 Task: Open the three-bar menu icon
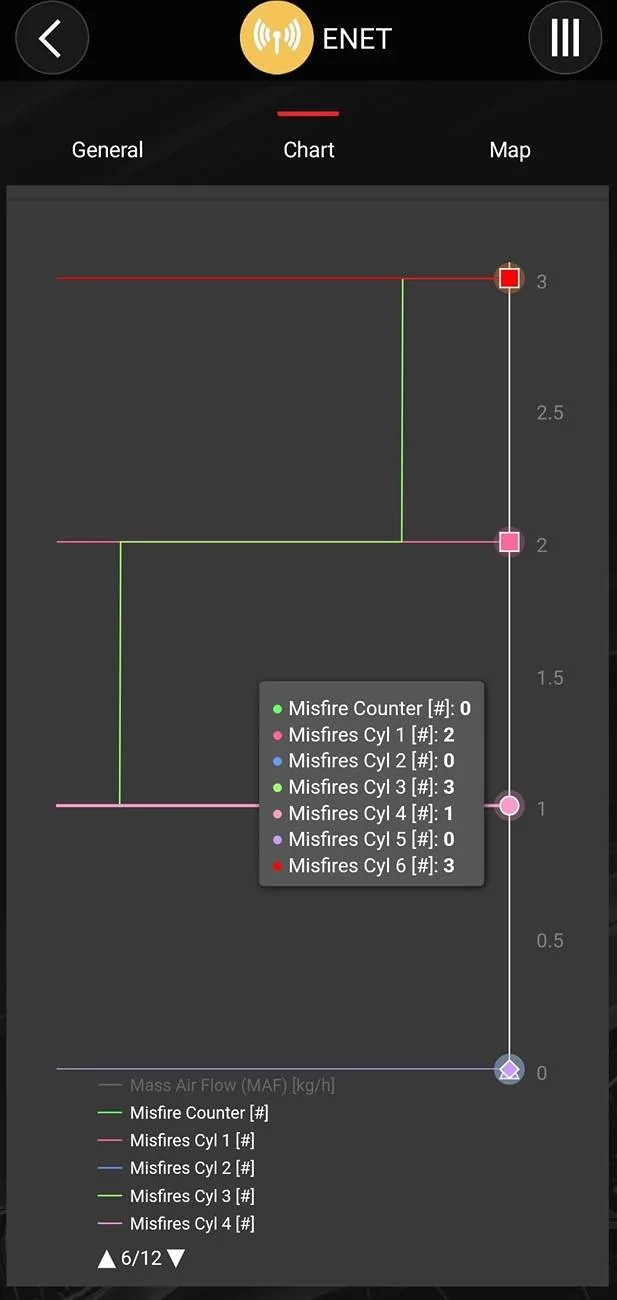click(565, 38)
